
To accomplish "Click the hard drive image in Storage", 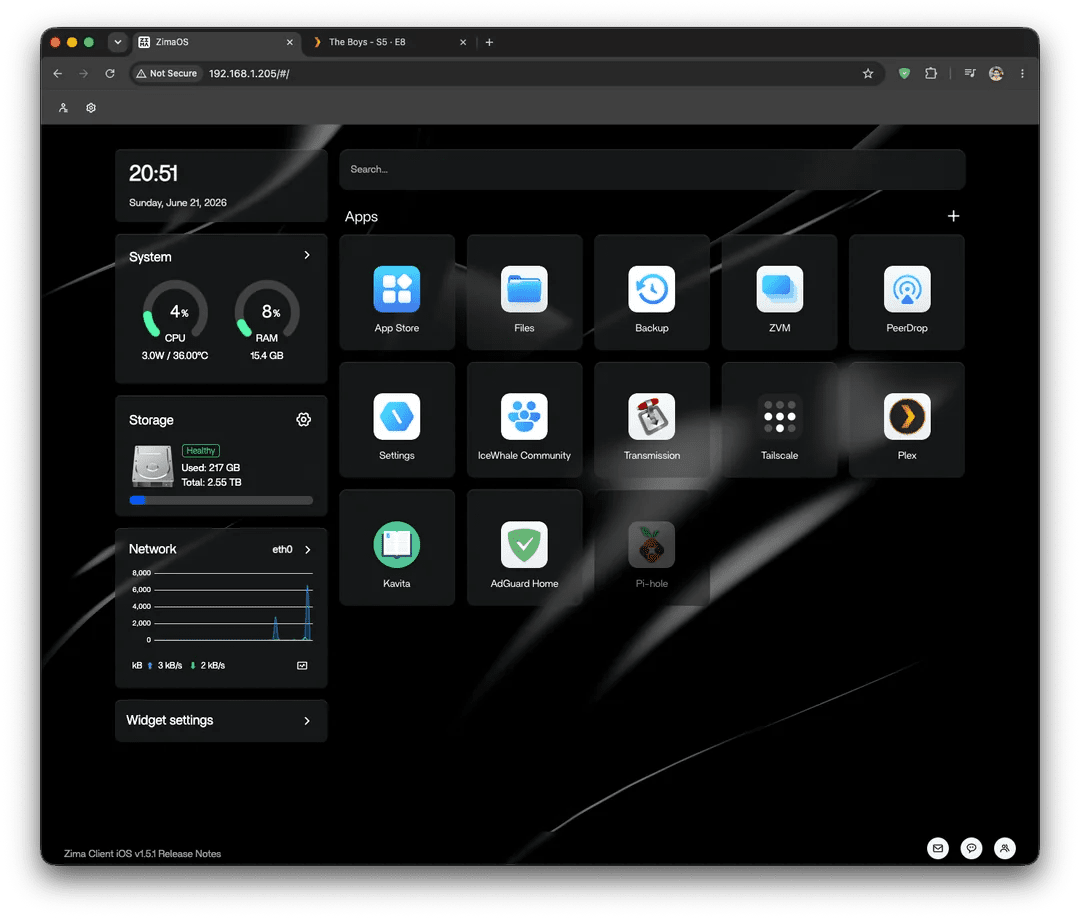I will [153, 466].
